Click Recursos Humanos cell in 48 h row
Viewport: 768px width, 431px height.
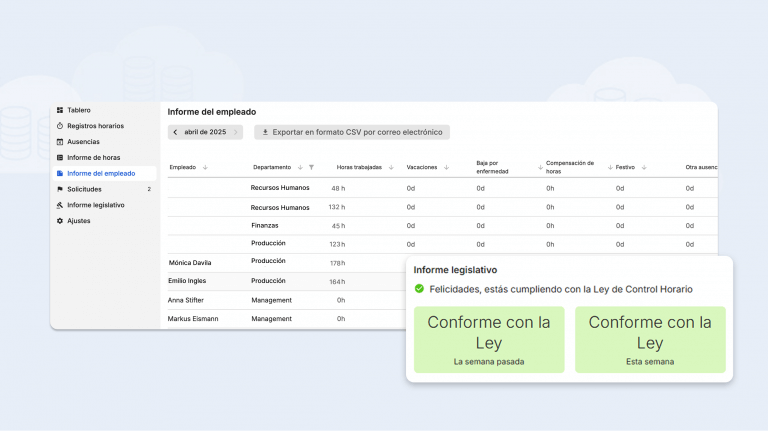(x=280, y=188)
